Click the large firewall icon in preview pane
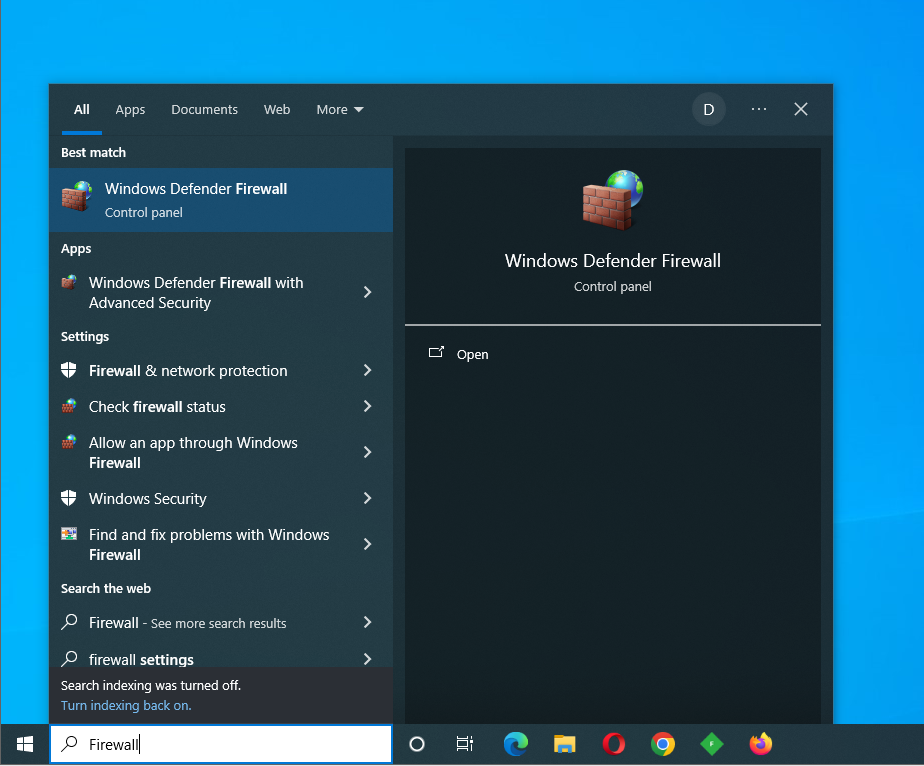 (613, 200)
